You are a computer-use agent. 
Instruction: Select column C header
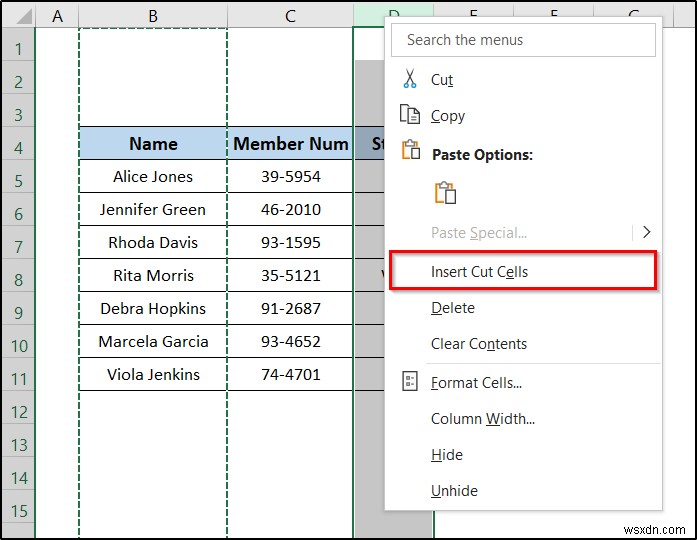tap(290, 15)
